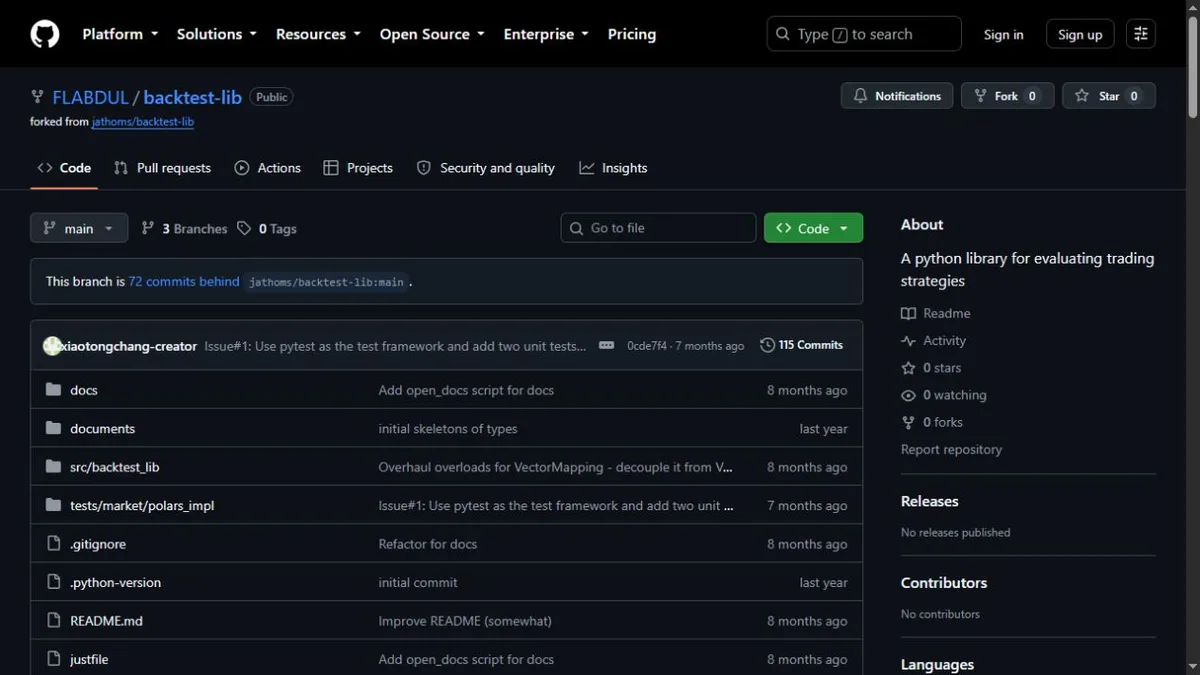Open the Resources dropdown menu
Screen dimensions: 1200x675
319,34
